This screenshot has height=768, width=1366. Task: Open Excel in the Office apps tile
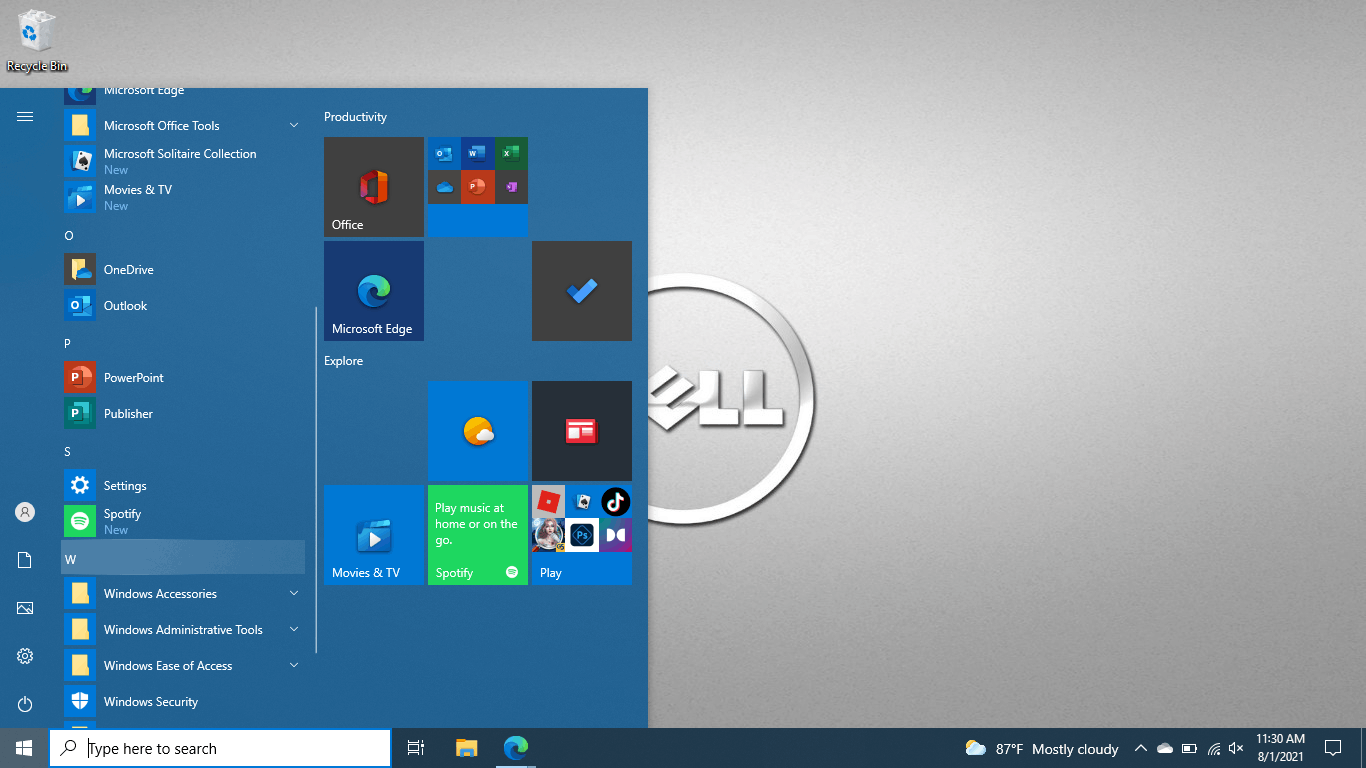(511, 154)
